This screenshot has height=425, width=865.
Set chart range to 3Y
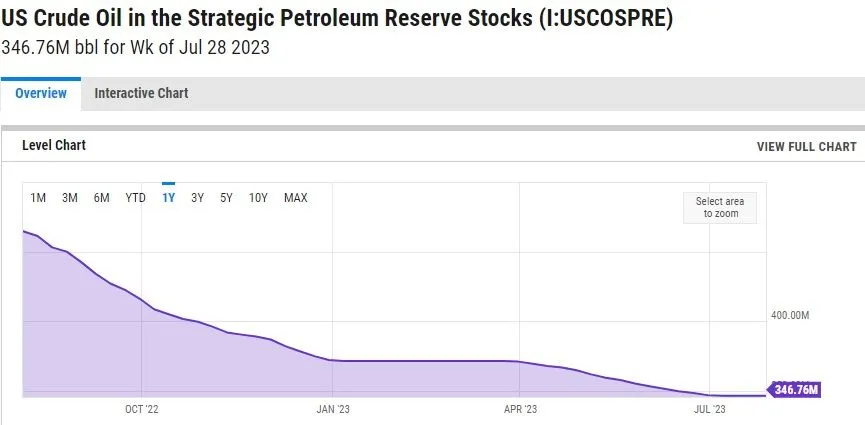click(x=198, y=198)
